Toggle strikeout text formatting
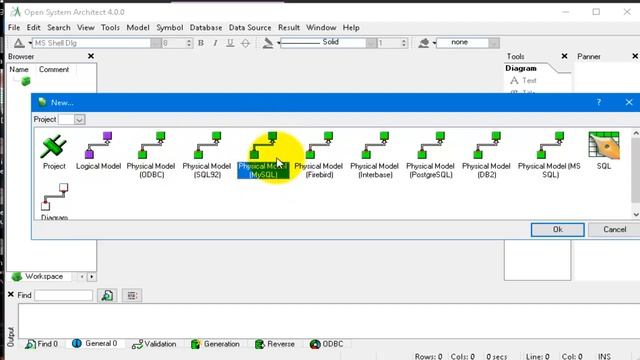 pos(245,43)
